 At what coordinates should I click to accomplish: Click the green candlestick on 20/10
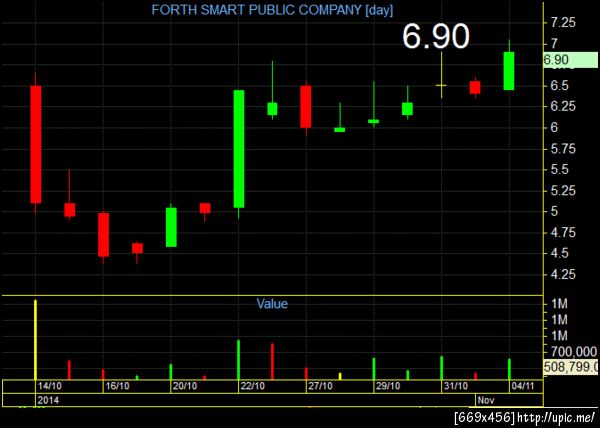point(171,227)
